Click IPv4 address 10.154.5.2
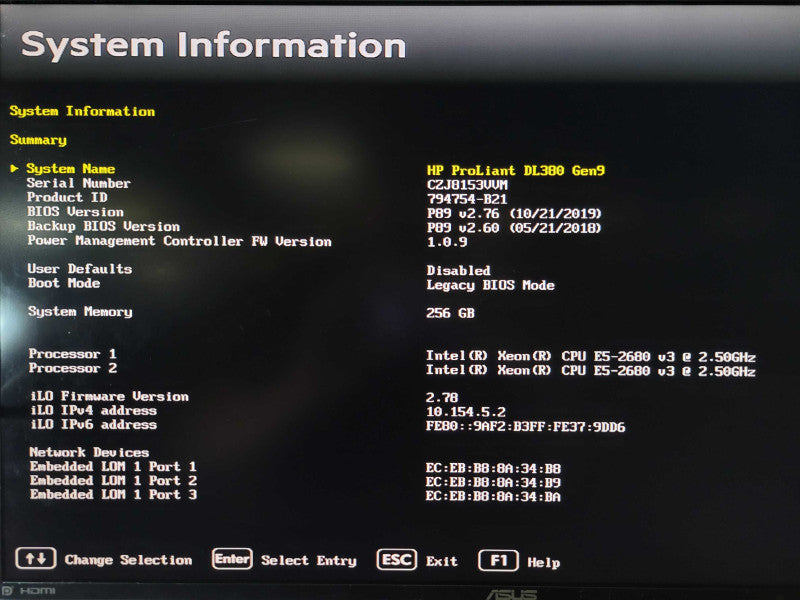Viewport: 800px width, 600px height. 466,412
